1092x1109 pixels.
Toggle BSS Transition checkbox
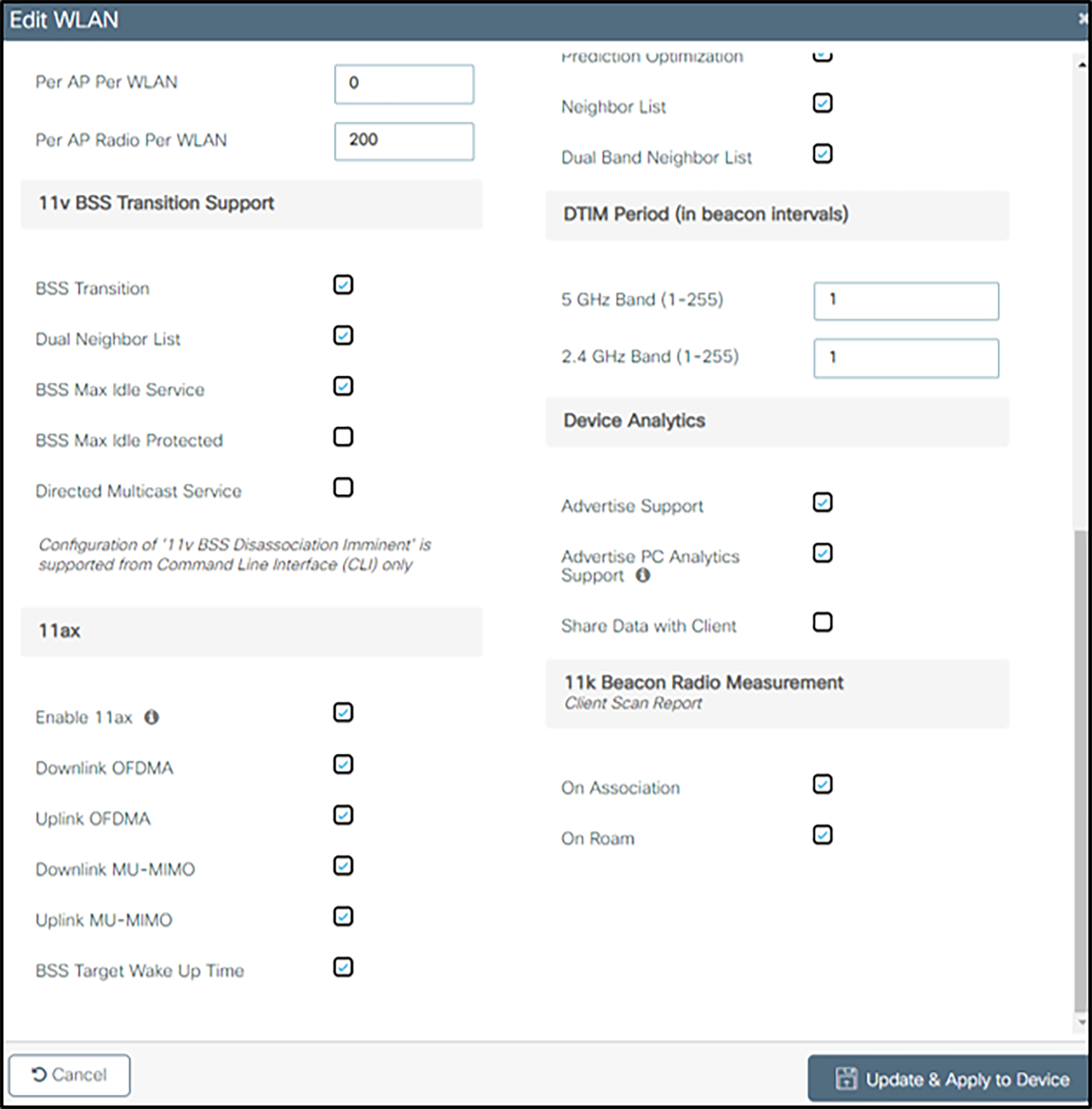[343, 285]
